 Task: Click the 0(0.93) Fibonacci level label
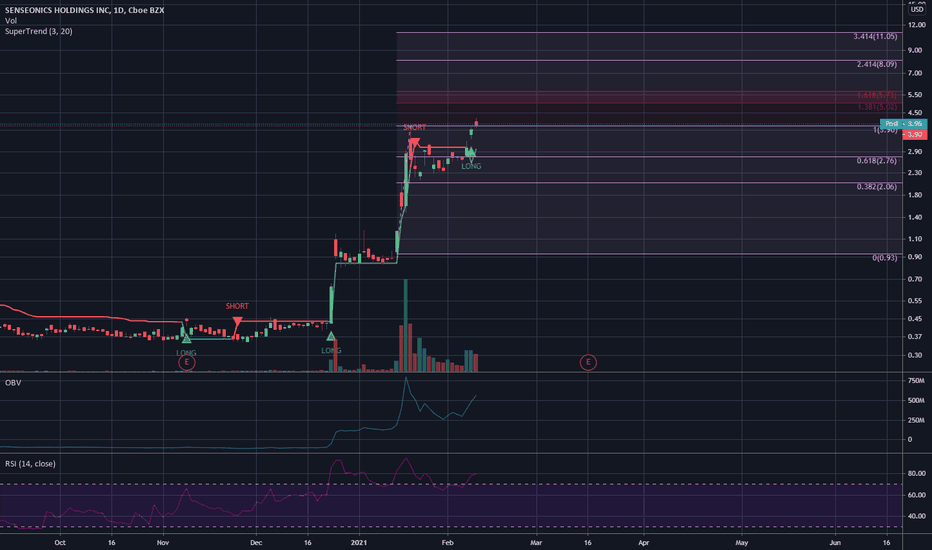[x=884, y=258]
